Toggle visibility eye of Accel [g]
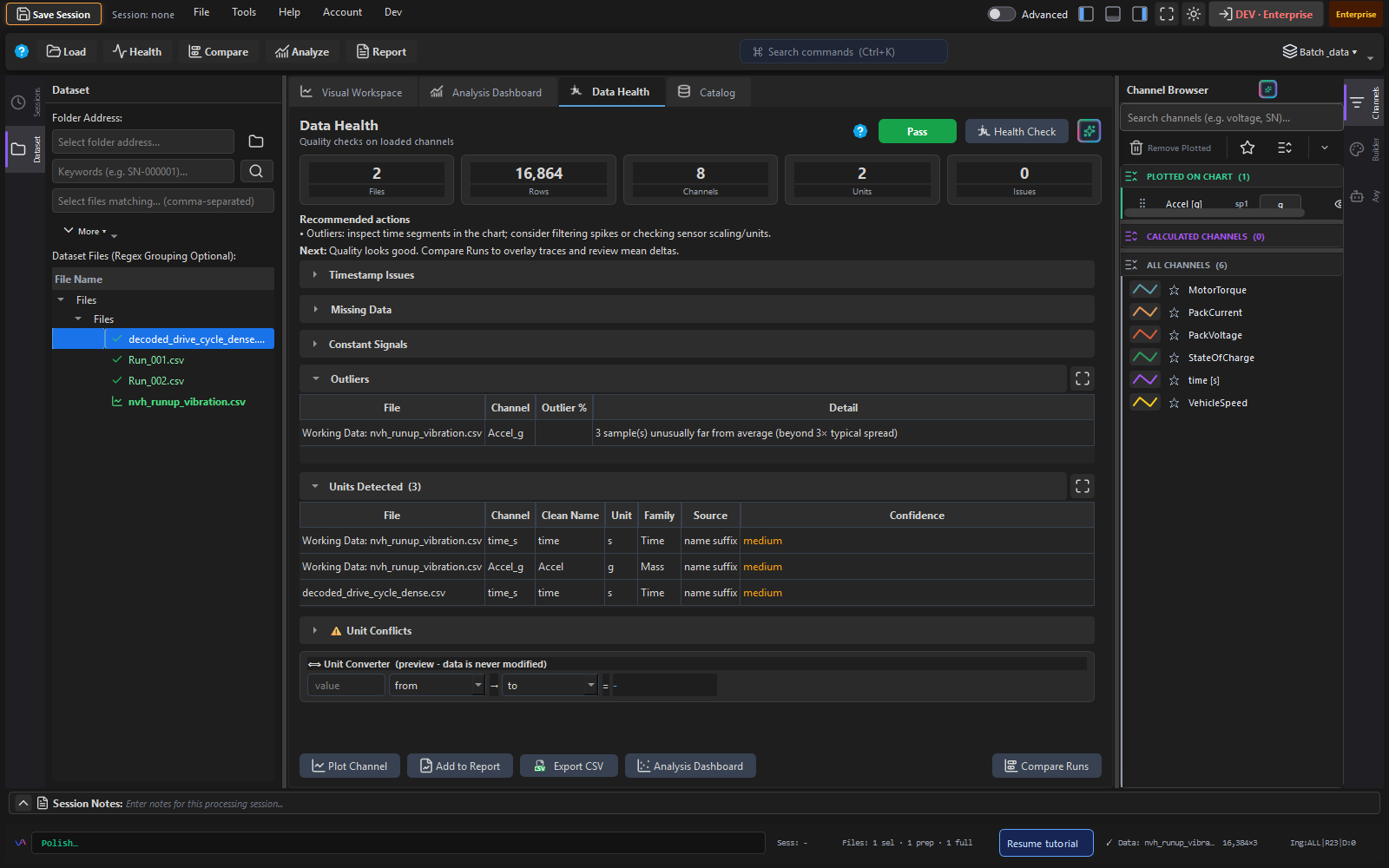This screenshot has width=1389, height=868. 1338,204
